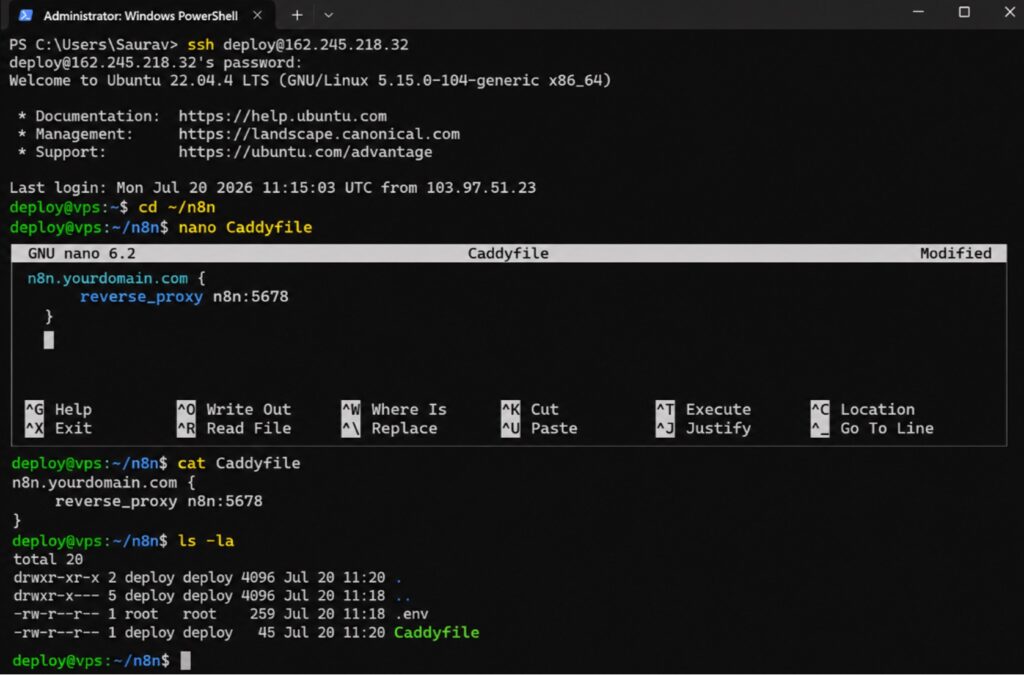The width and height of the screenshot is (1024, 675).
Task: Click 'n8n:5678' in the nano editor
Action: [x=251, y=296]
